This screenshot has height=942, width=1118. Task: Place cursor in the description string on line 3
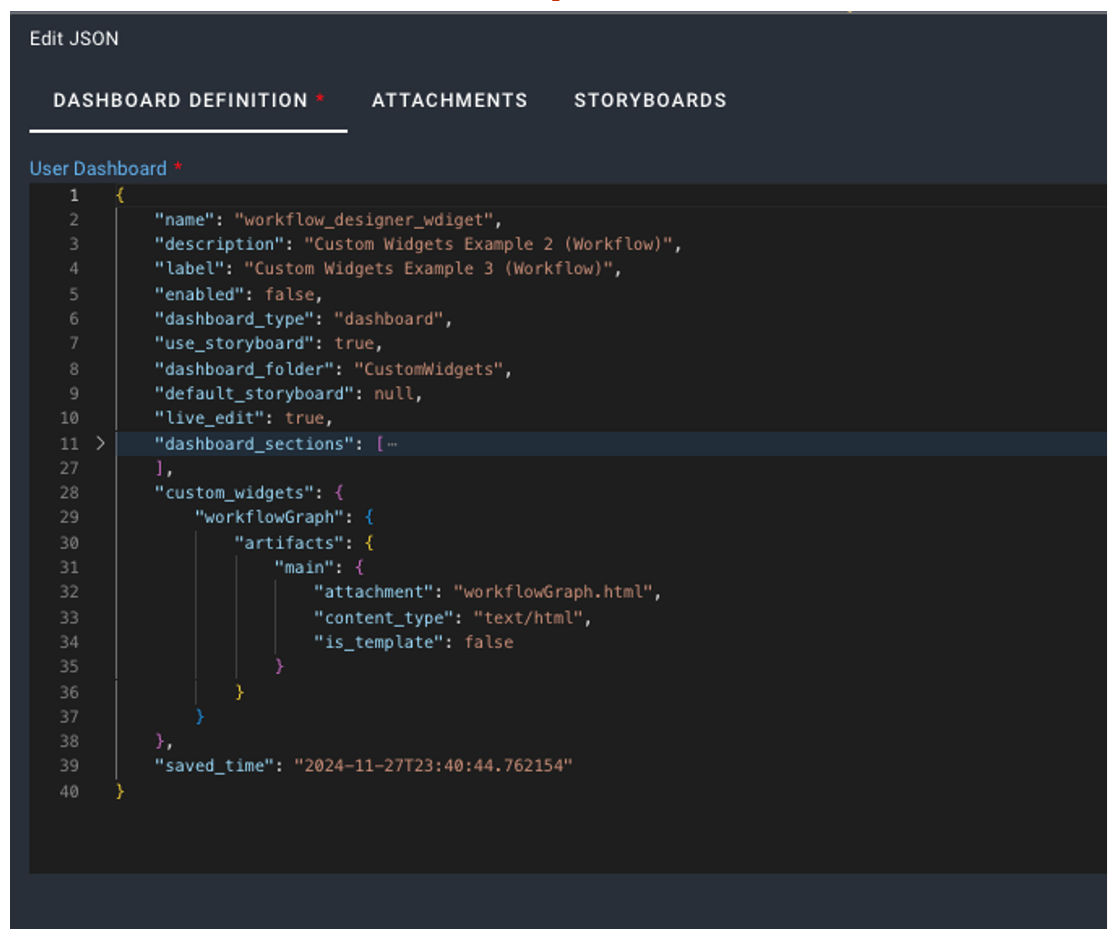click(x=492, y=244)
